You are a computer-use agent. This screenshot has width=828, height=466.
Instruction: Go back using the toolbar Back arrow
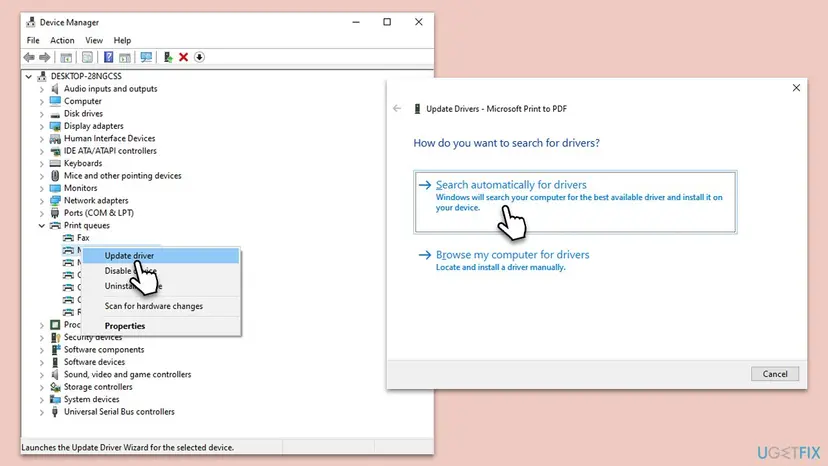29,57
